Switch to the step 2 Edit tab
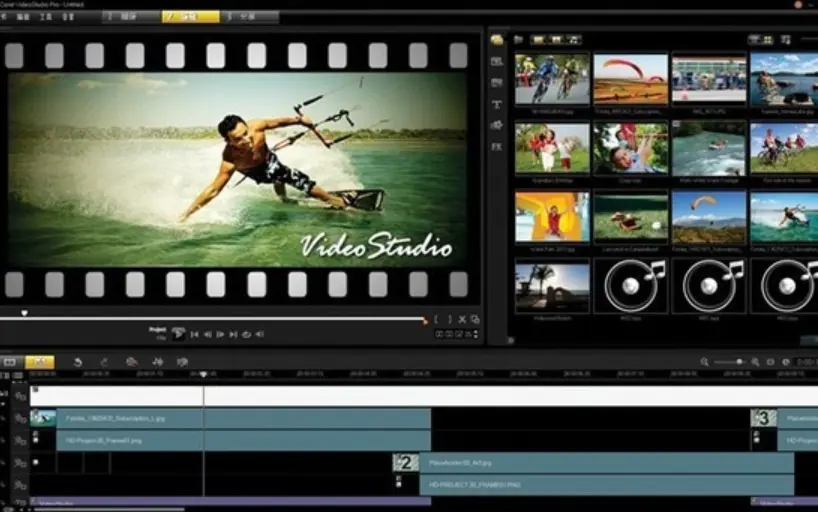This screenshot has height=512, width=818. click(190, 17)
